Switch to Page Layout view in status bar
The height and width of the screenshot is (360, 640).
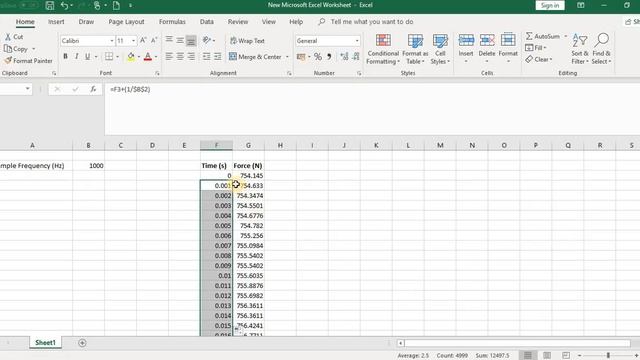[x=547, y=356]
